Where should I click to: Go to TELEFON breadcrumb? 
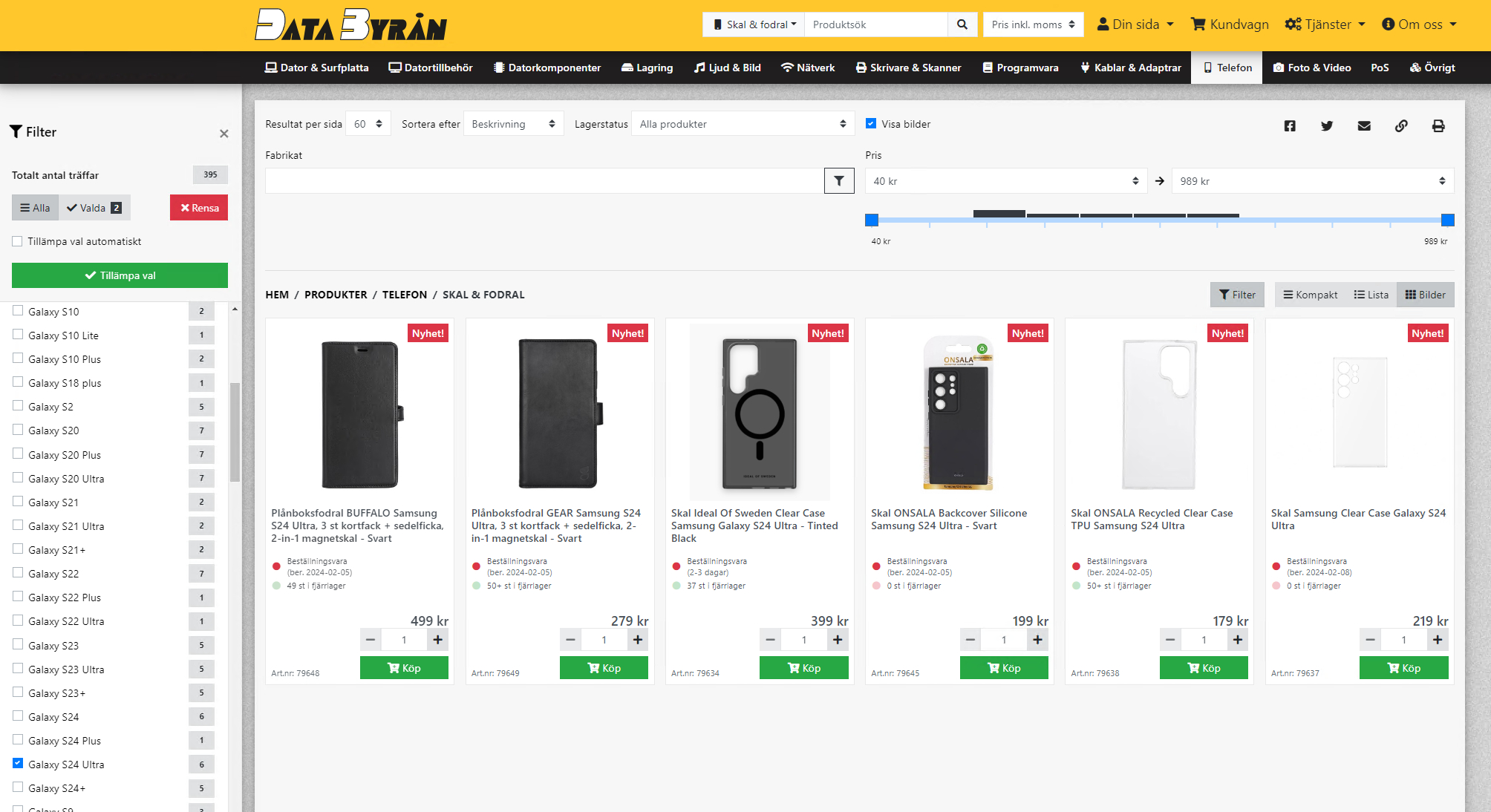(405, 295)
